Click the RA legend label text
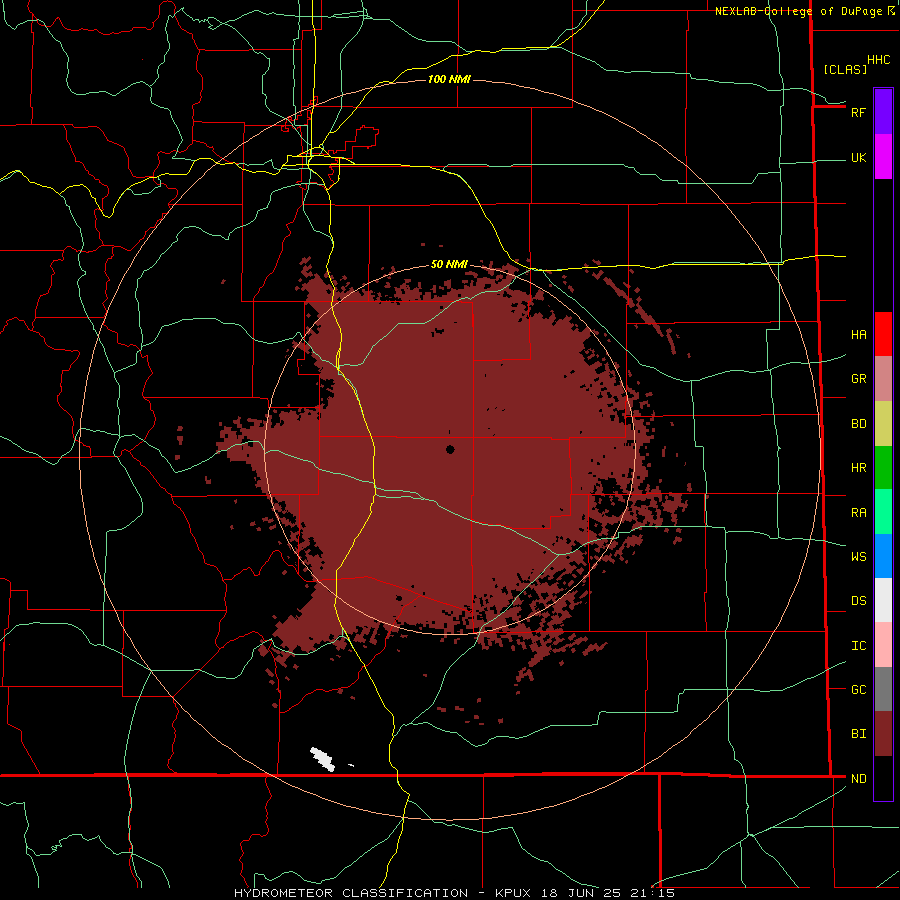The image size is (900, 900). tap(858, 513)
